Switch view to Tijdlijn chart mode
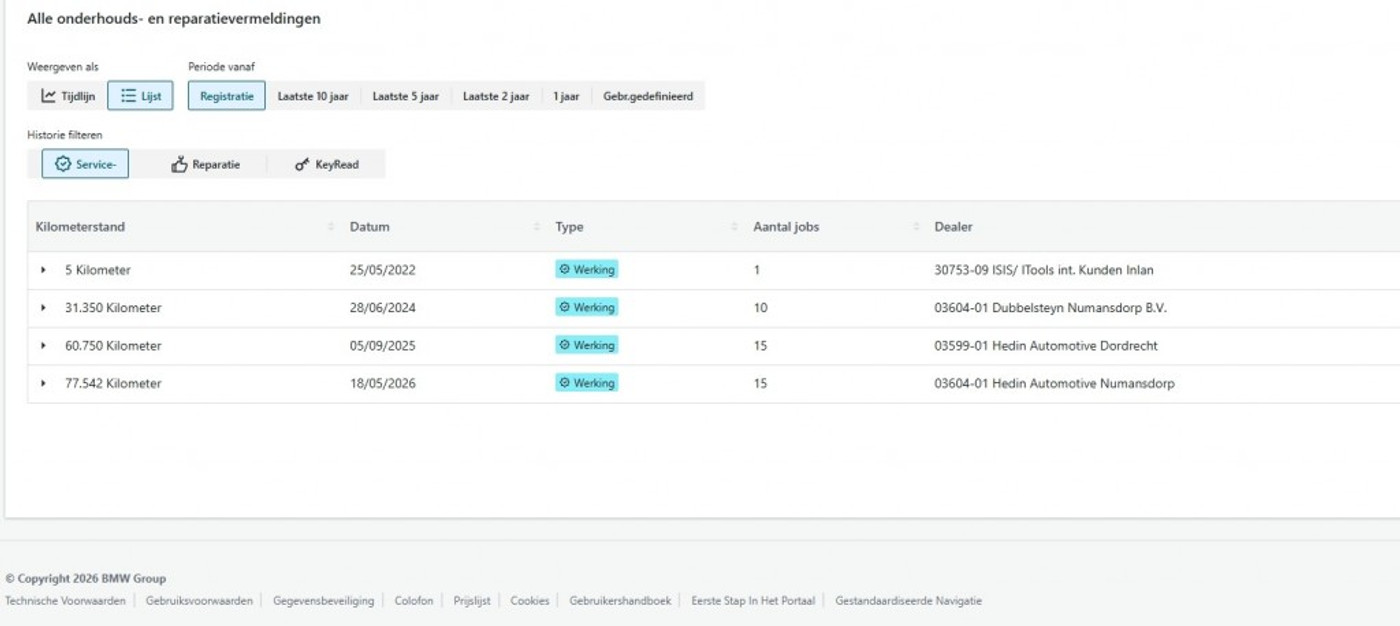This screenshot has height=626, width=1400. [x=68, y=96]
